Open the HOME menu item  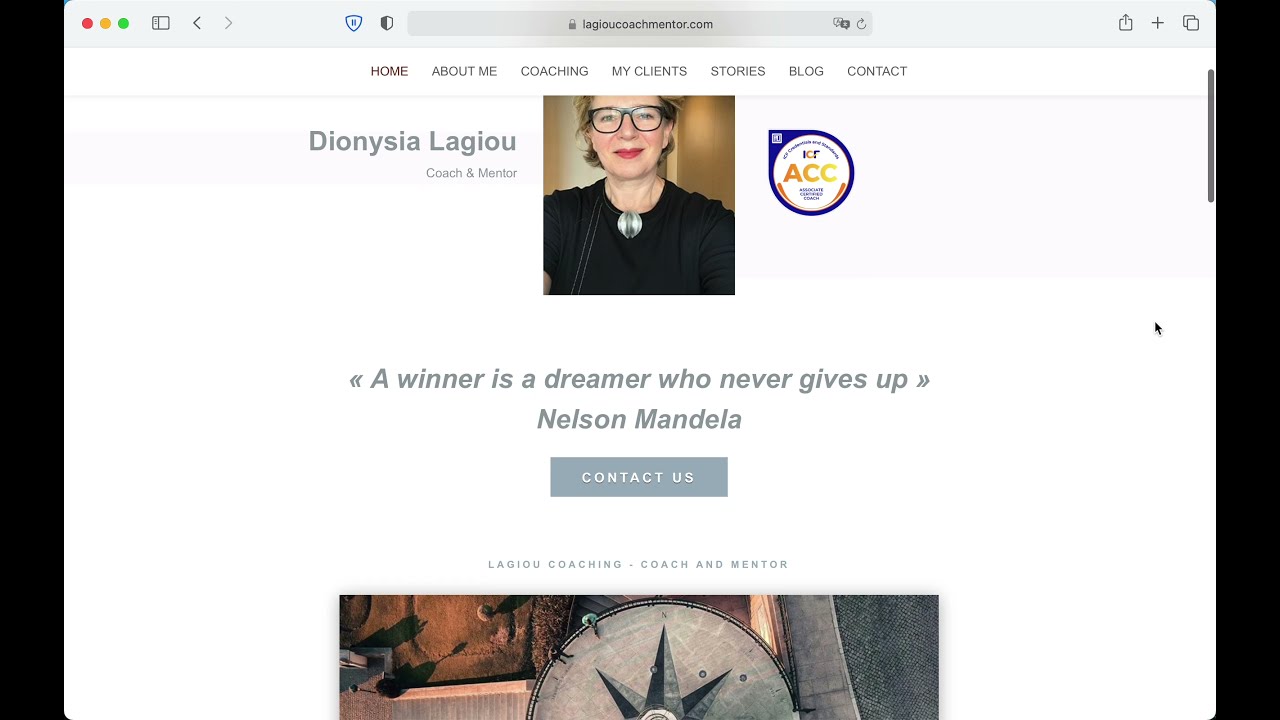click(389, 71)
